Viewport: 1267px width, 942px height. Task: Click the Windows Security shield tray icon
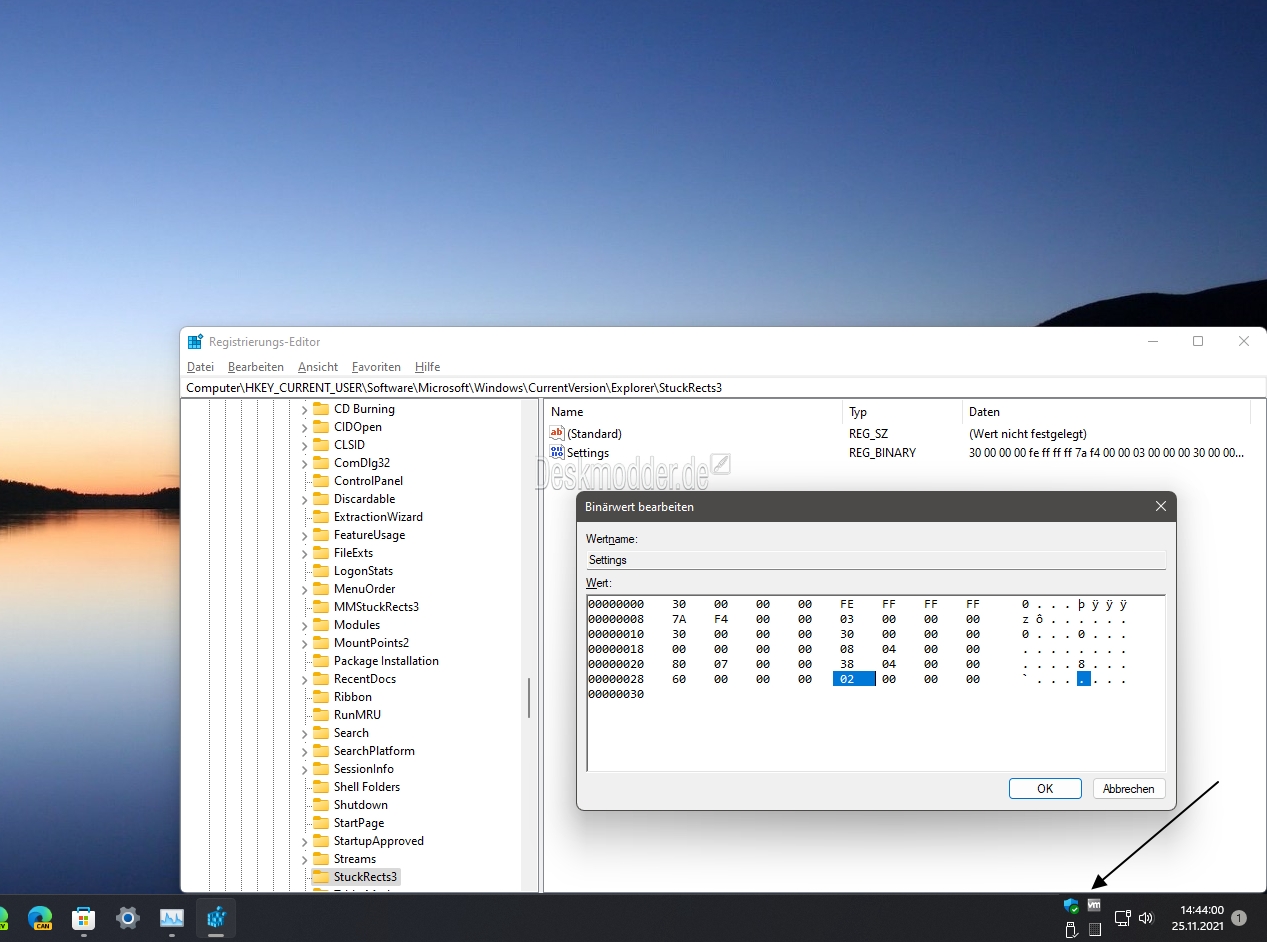click(1071, 906)
